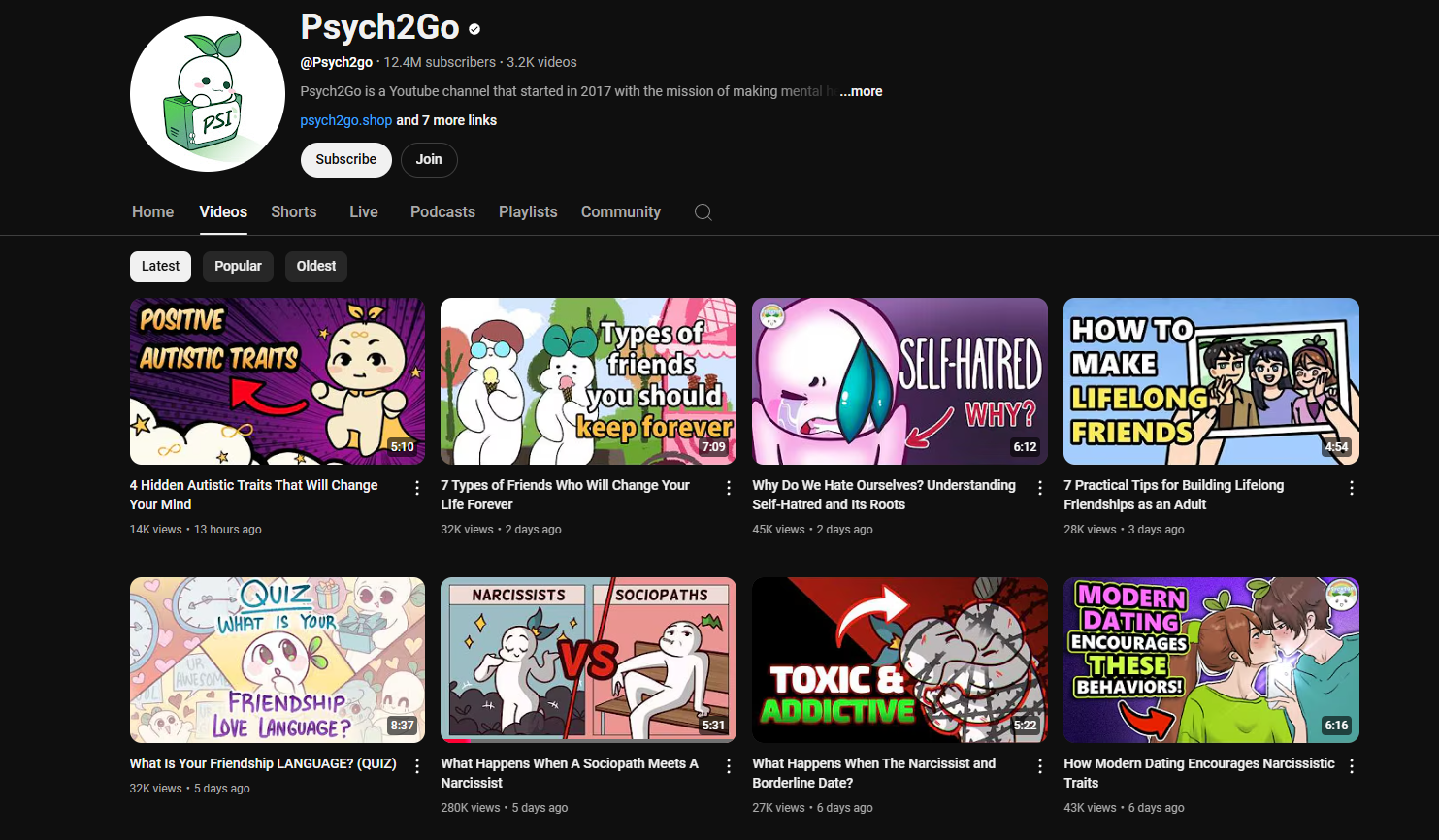Screen dimensions: 1439x840
Task: Click the verified badge next to Psych2Go
Action: (x=474, y=29)
